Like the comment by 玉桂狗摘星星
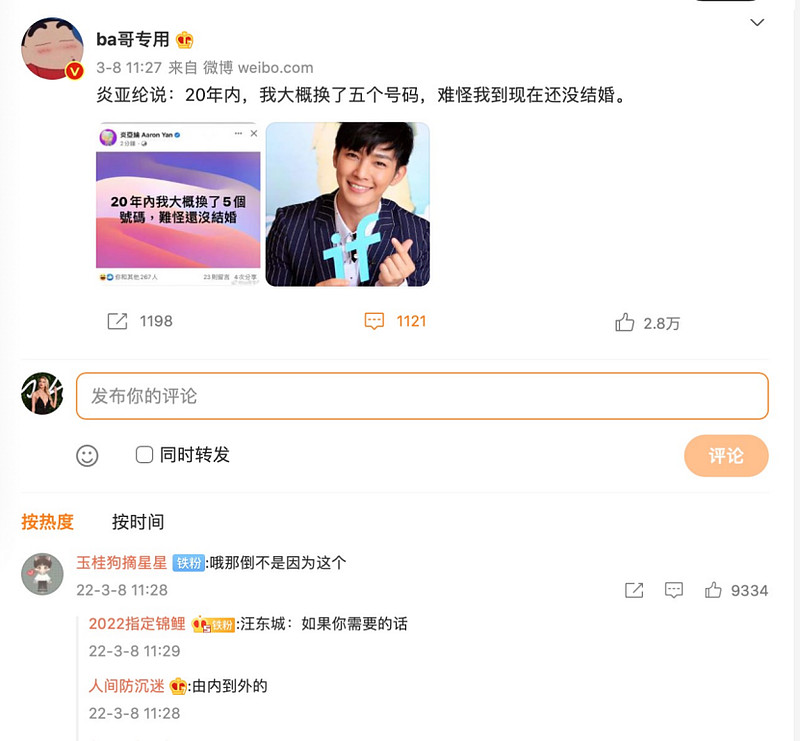This screenshot has height=741, width=800. (x=713, y=590)
